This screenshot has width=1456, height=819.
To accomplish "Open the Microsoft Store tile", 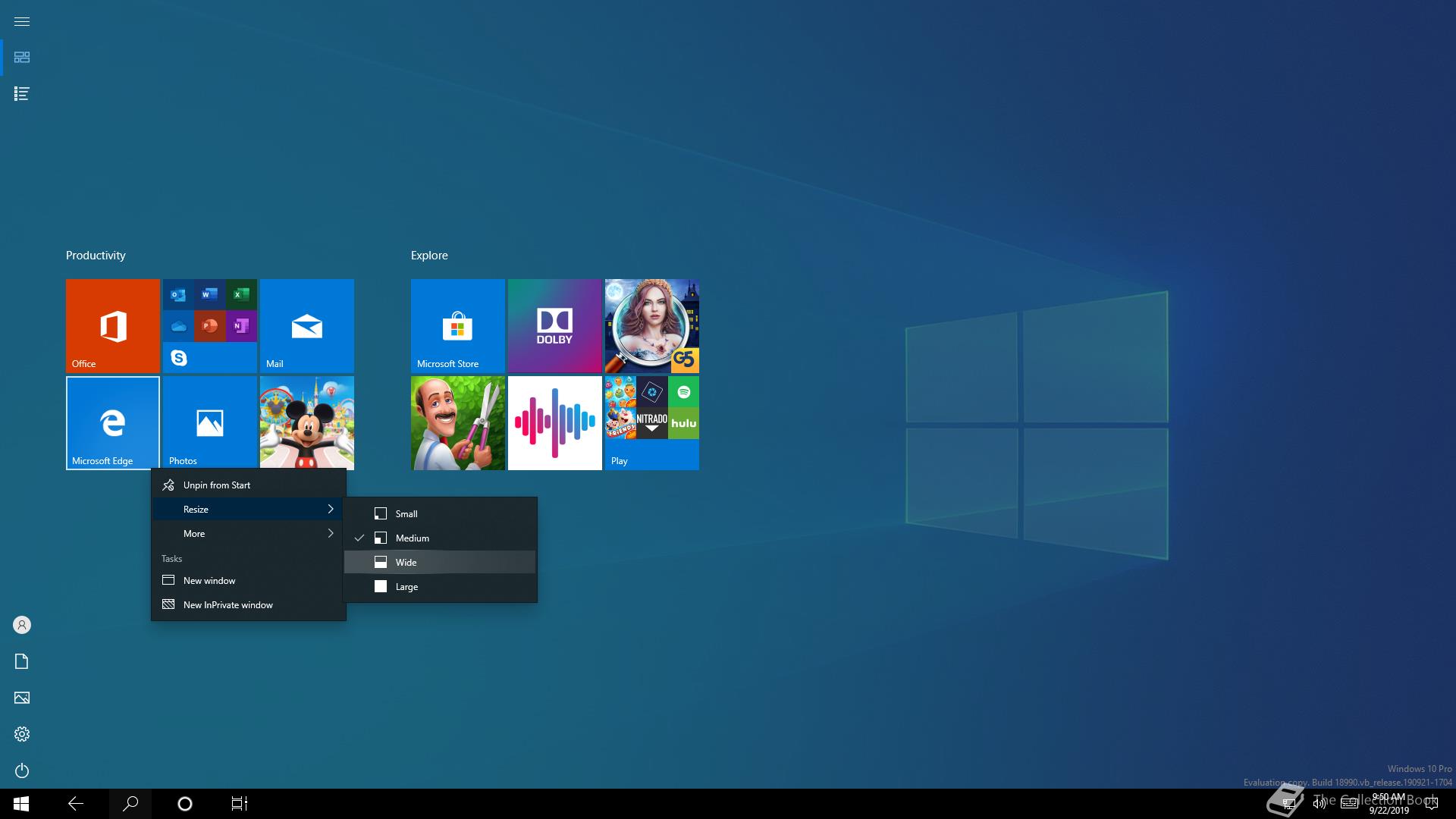I will pos(458,326).
